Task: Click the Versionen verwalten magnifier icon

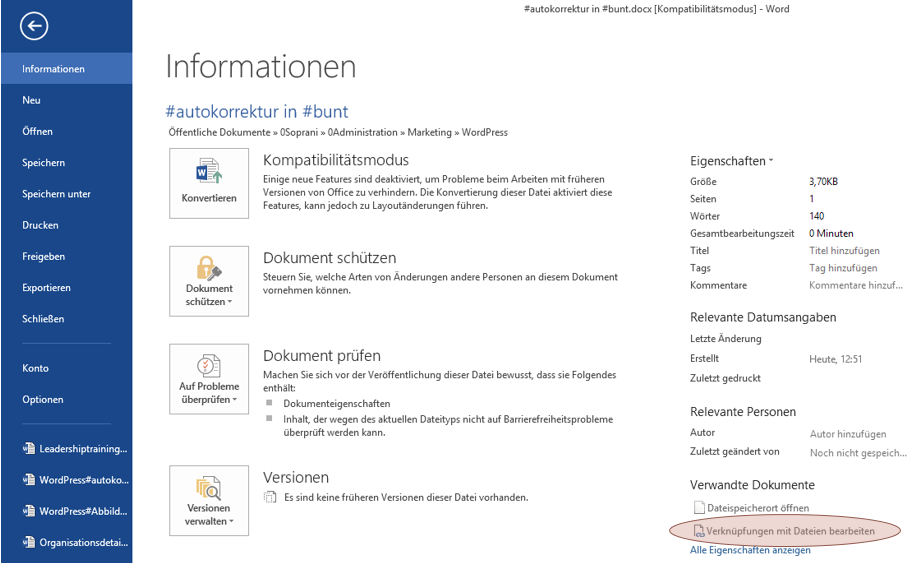Action: pyautogui.click(x=209, y=487)
